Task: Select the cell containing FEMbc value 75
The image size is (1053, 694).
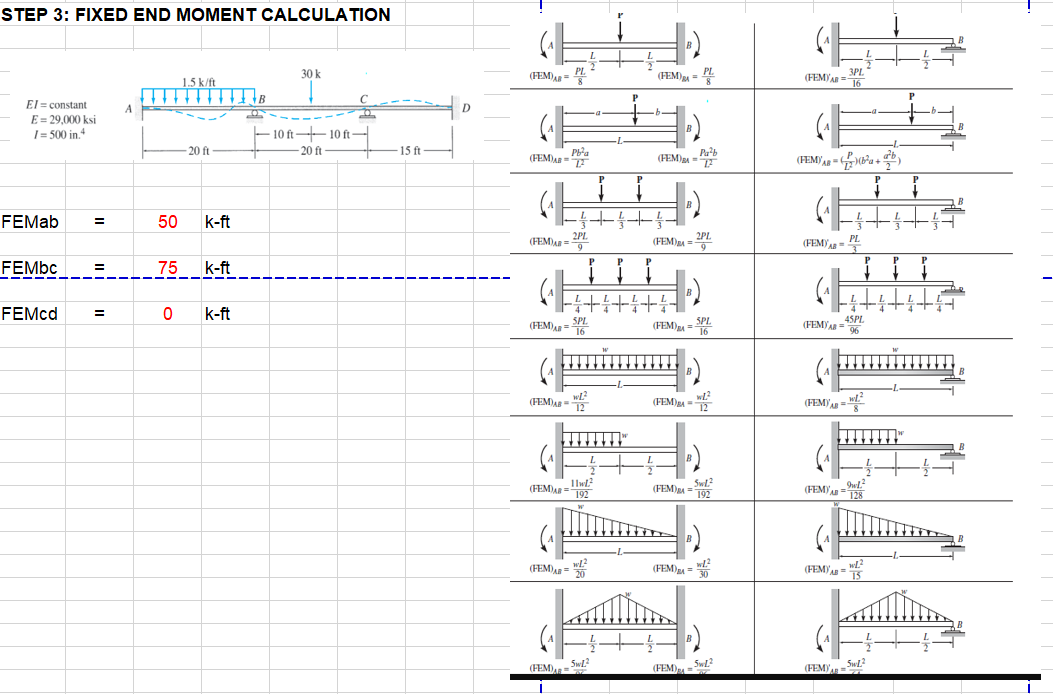Action: click(170, 267)
